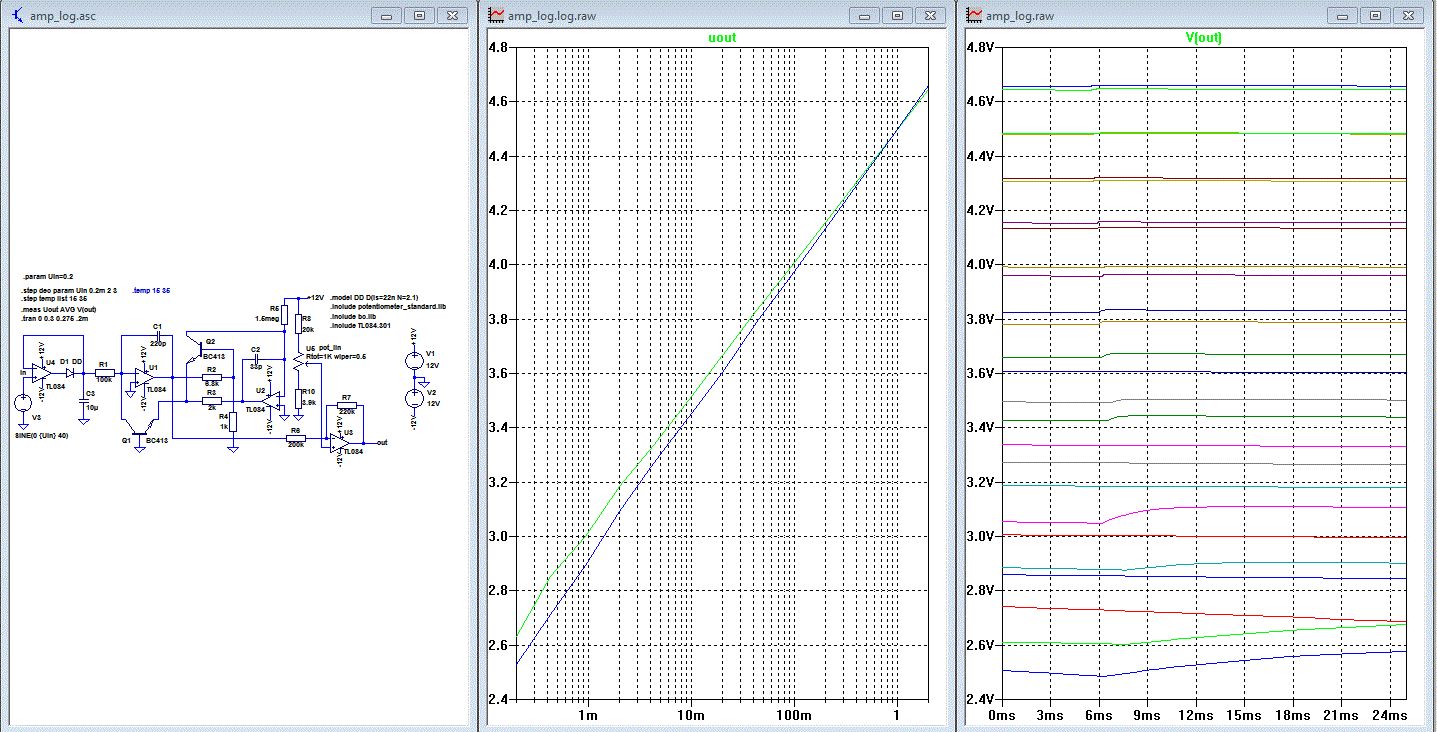Select the Q2 BC413 transistor symbol

coord(198,348)
